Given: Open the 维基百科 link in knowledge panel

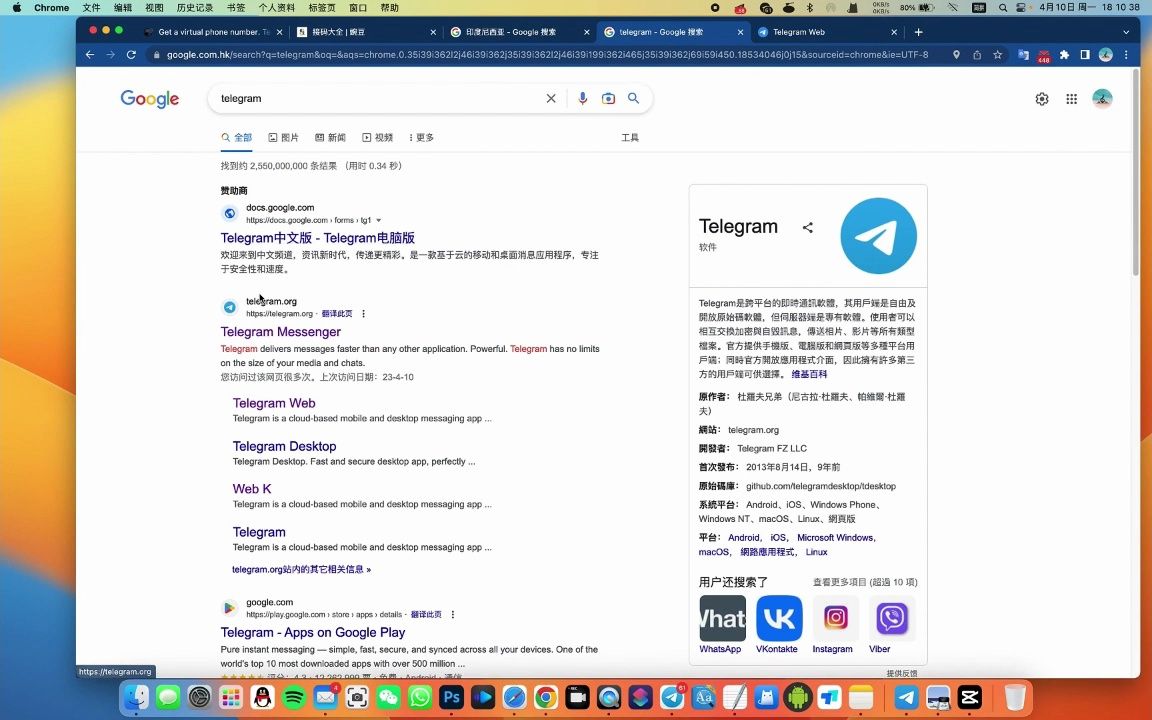Looking at the screenshot, I should [809, 374].
